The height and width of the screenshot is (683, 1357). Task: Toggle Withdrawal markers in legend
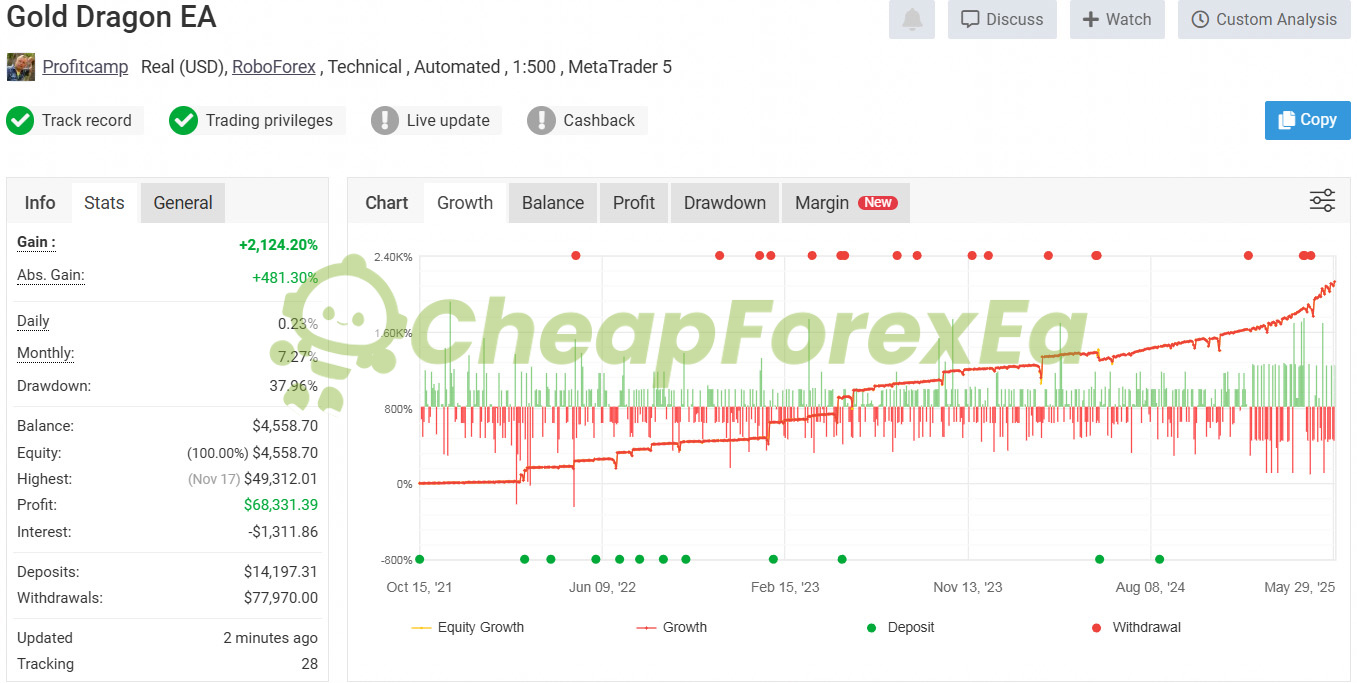click(x=1135, y=627)
